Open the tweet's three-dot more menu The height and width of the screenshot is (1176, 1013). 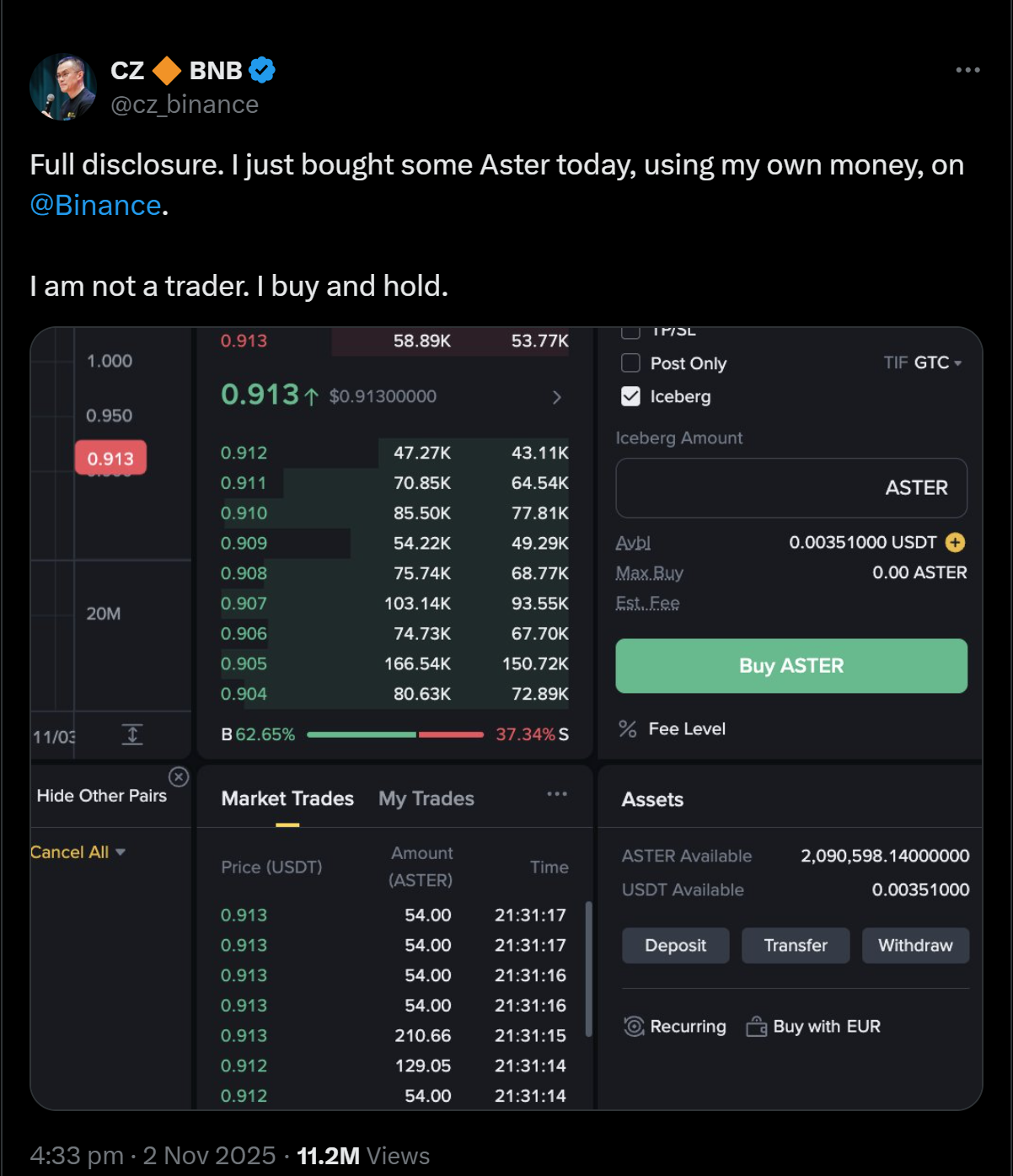(x=967, y=70)
